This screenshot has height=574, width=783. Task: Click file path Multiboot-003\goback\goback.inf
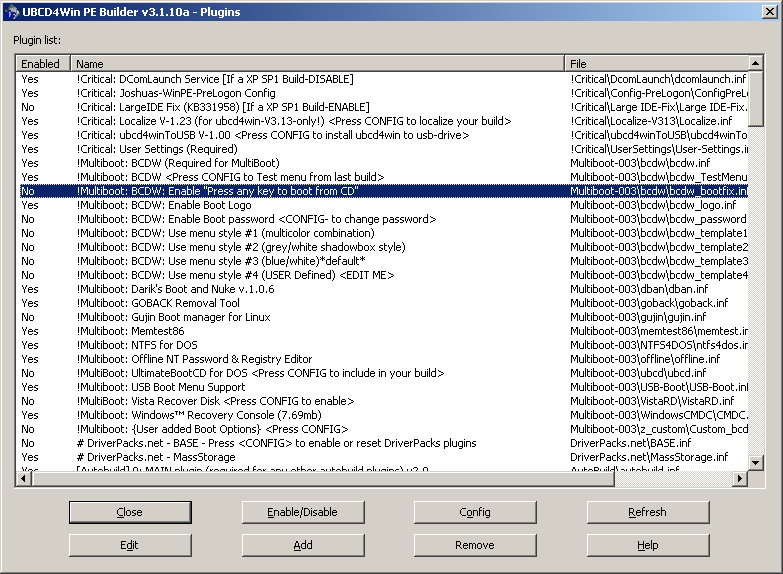[649, 303]
